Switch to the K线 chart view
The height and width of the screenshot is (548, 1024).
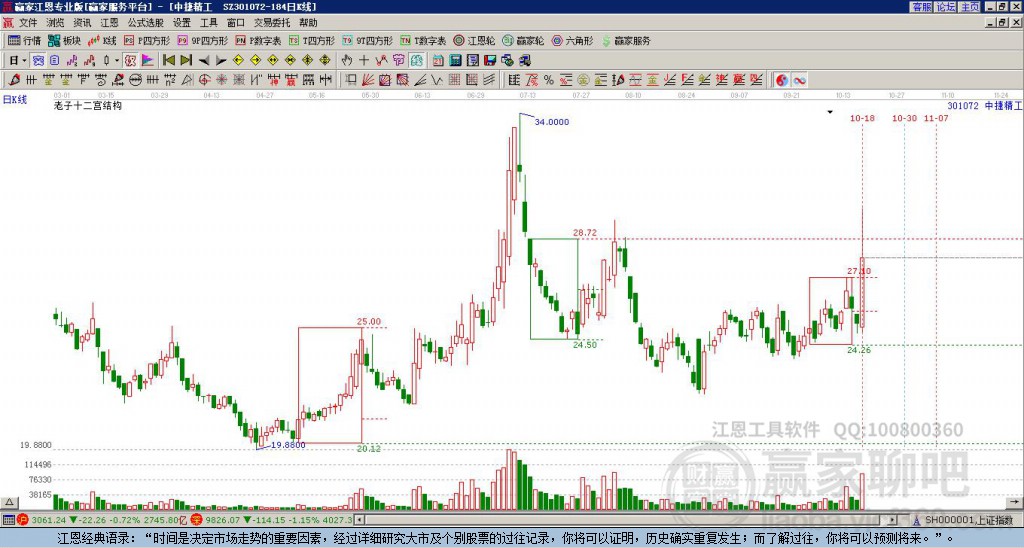click(102, 40)
